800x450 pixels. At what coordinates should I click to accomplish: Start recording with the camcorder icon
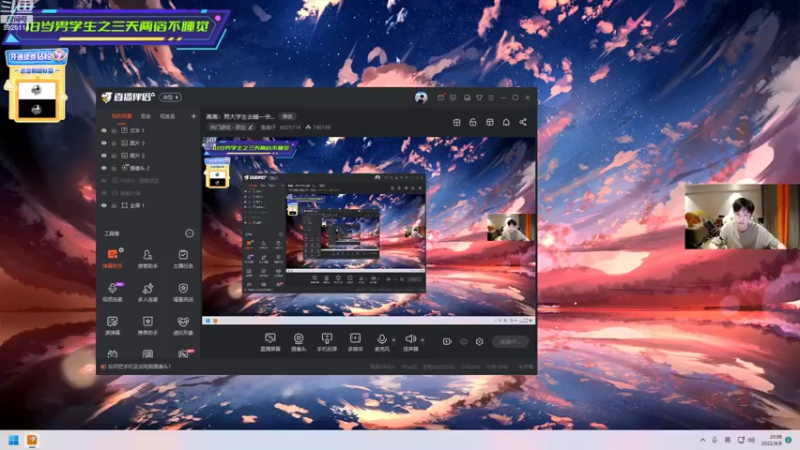447,341
